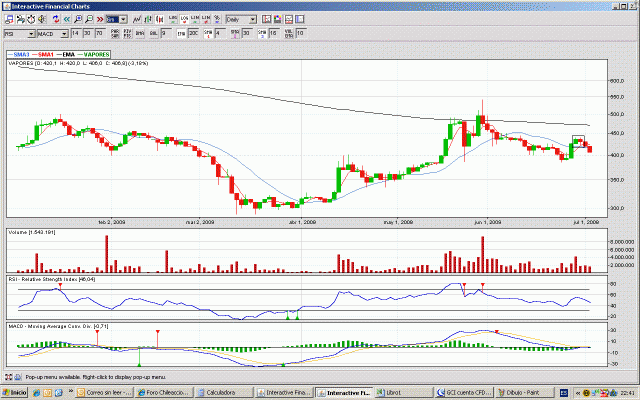This screenshot has height=400, width=640.
Task: Toggle the VOL OVR volume overlay button
Action: (x=289, y=33)
